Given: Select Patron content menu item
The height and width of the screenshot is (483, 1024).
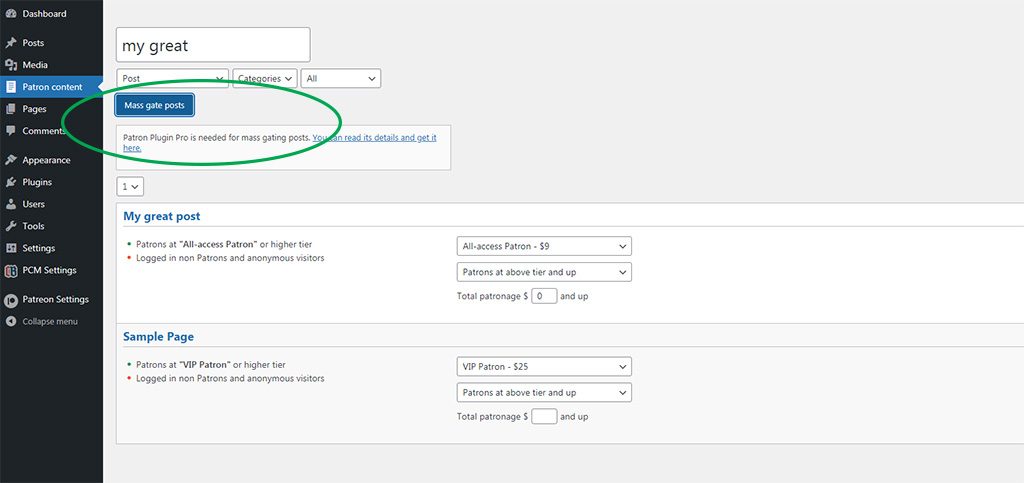Looking at the screenshot, I should point(52,87).
